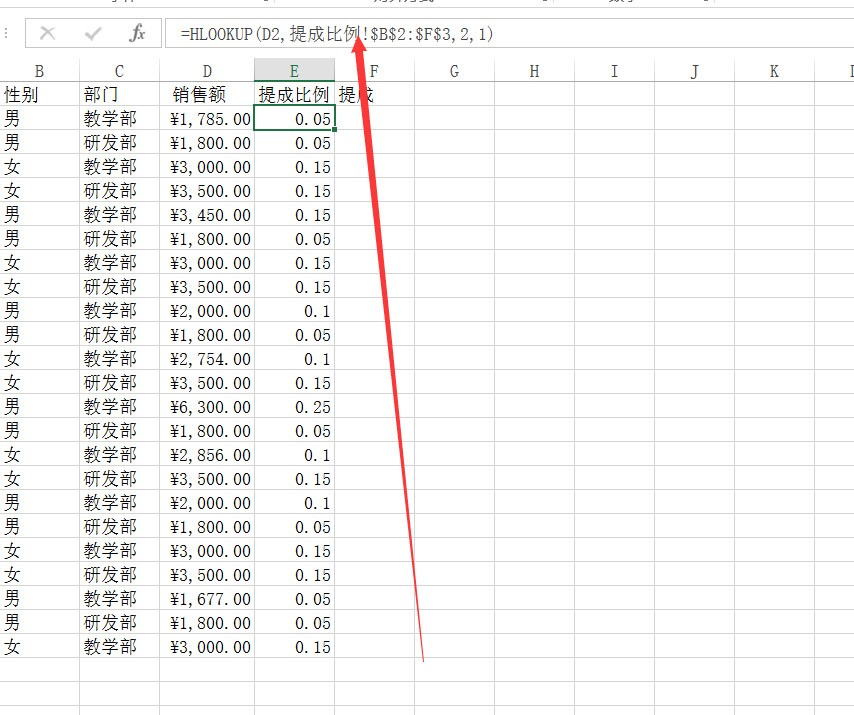
Task: Click the cell containing ¥1,677.00
Action: tap(207, 599)
